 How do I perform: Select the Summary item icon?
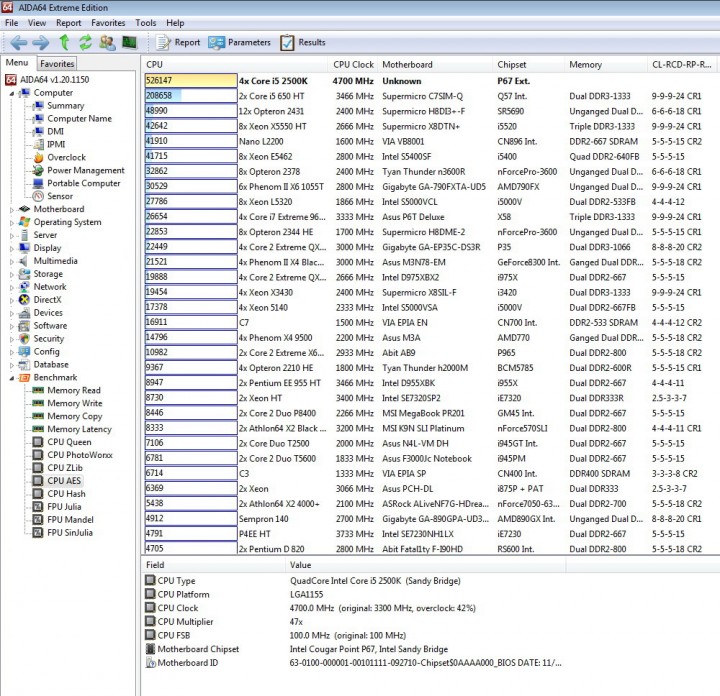[x=39, y=106]
